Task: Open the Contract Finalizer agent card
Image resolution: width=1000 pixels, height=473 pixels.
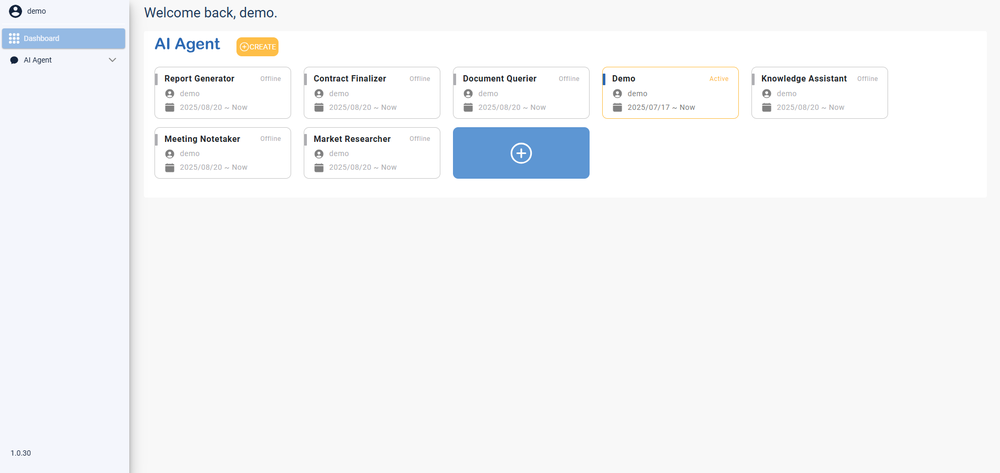Action: click(x=372, y=92)
